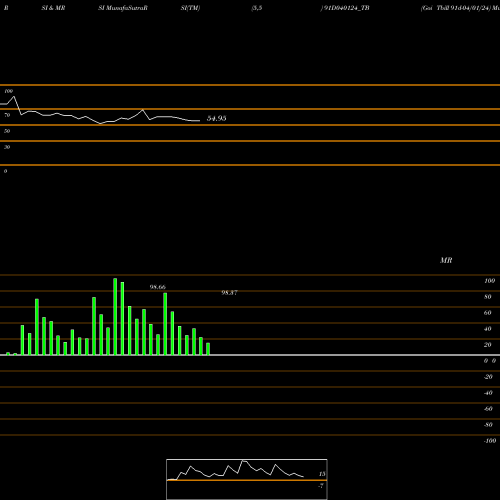Click the last green bar of MR histogram
This screenshot has width=500, height=500.
tap(208, 349)
